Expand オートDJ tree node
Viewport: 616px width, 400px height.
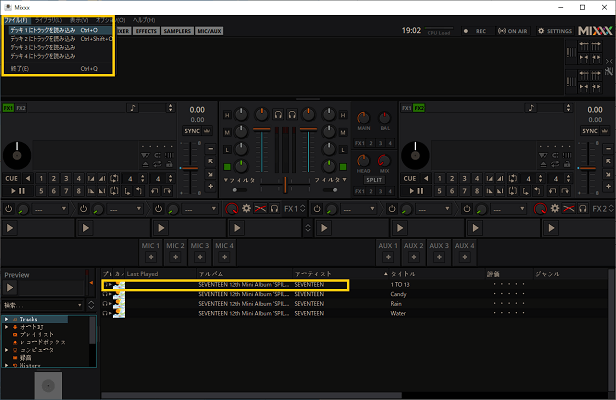[x=6, y=327]
